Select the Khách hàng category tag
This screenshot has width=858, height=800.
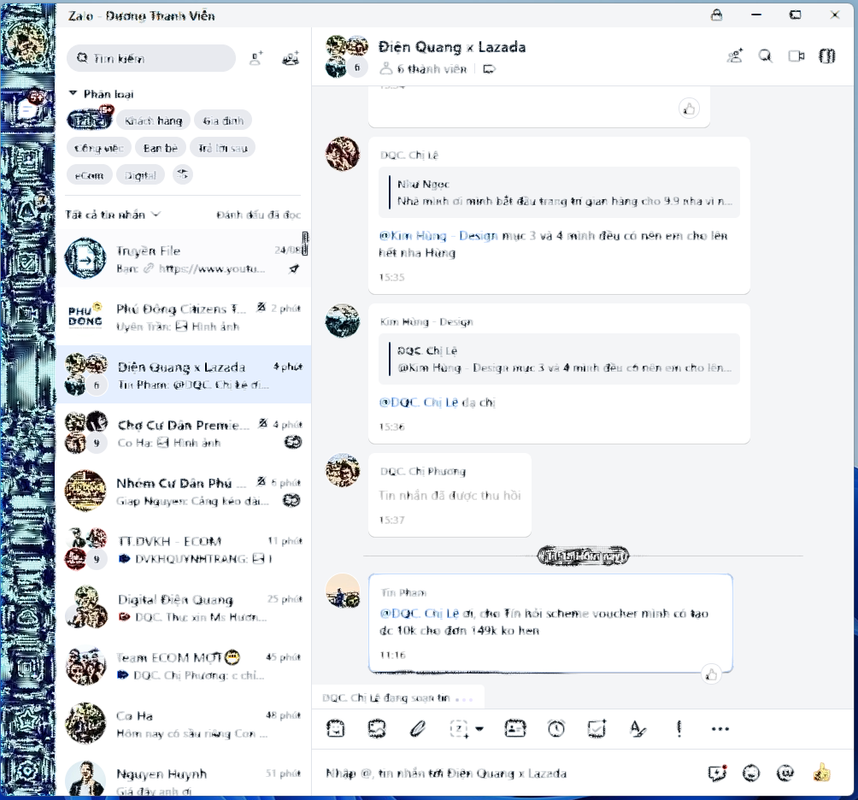(x=153, y=120)
